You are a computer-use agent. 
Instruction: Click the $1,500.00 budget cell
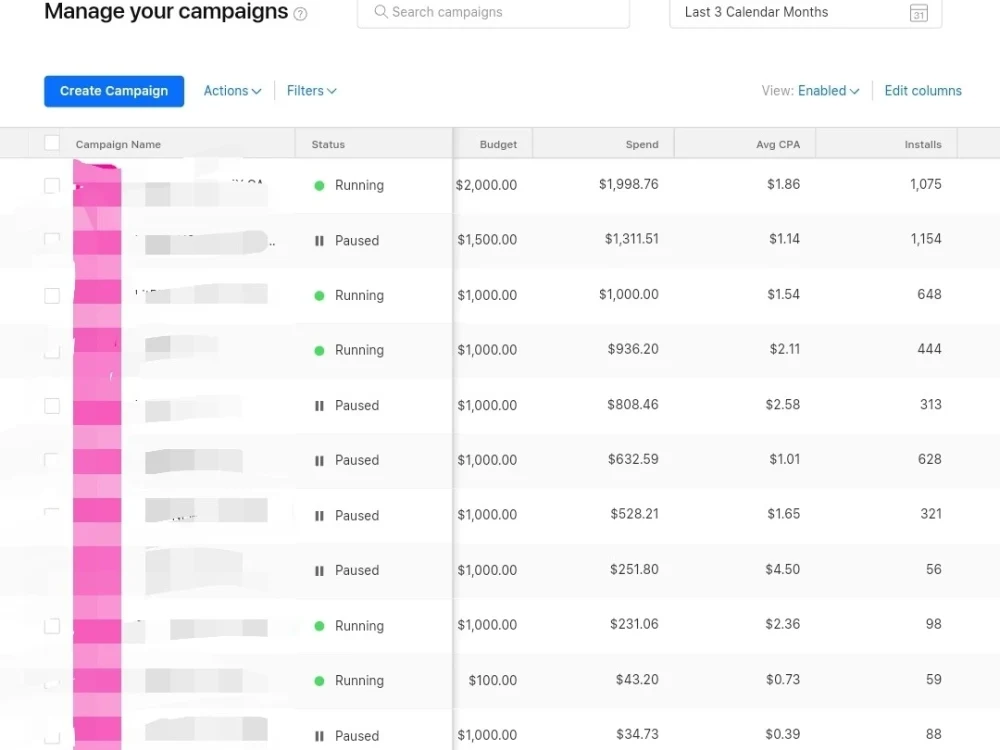click(x=487, y=240)
